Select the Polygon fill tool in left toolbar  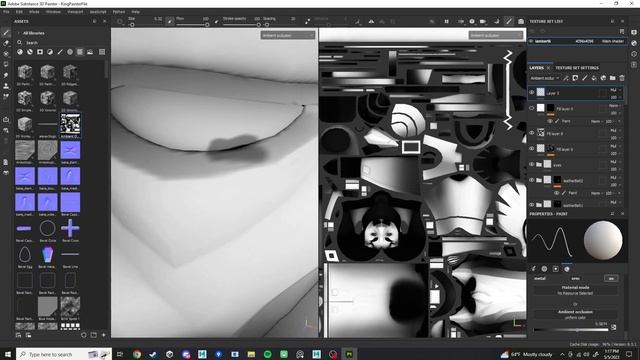(x=6, y=64)
